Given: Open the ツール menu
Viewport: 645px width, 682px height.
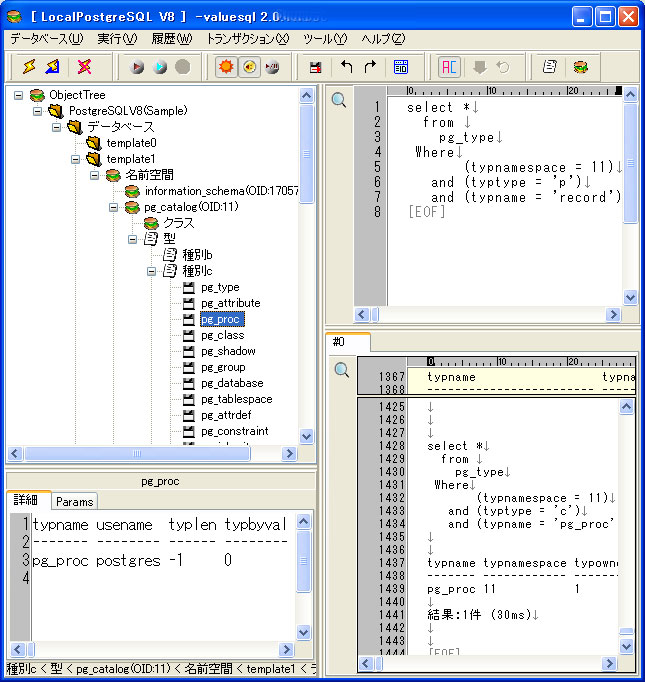Looking at the screenshot, I should (x=325, y=39).
